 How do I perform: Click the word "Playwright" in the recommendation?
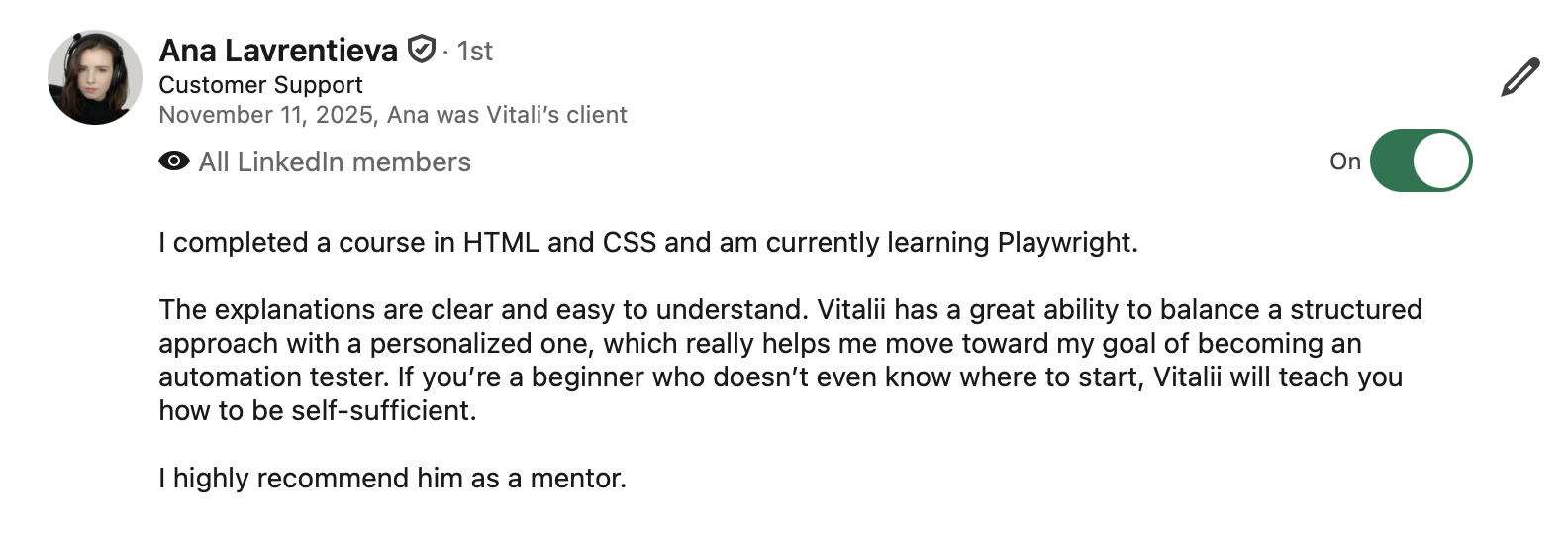tap(1065, 243)
